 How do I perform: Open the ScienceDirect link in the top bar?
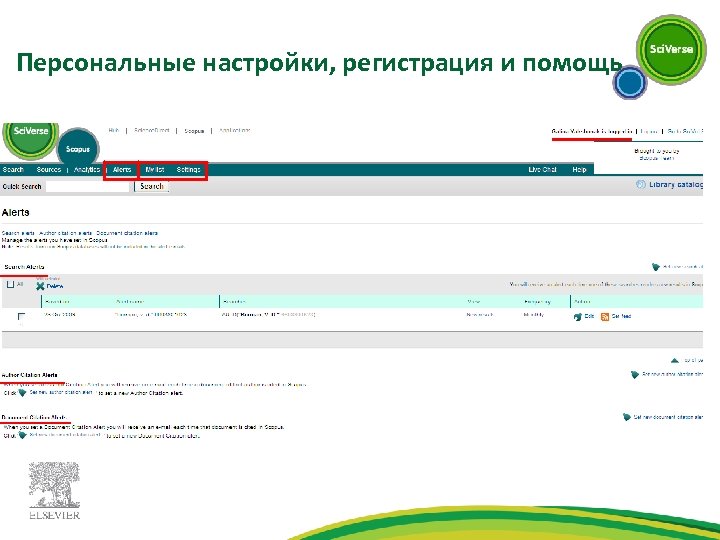click(152, 130)
